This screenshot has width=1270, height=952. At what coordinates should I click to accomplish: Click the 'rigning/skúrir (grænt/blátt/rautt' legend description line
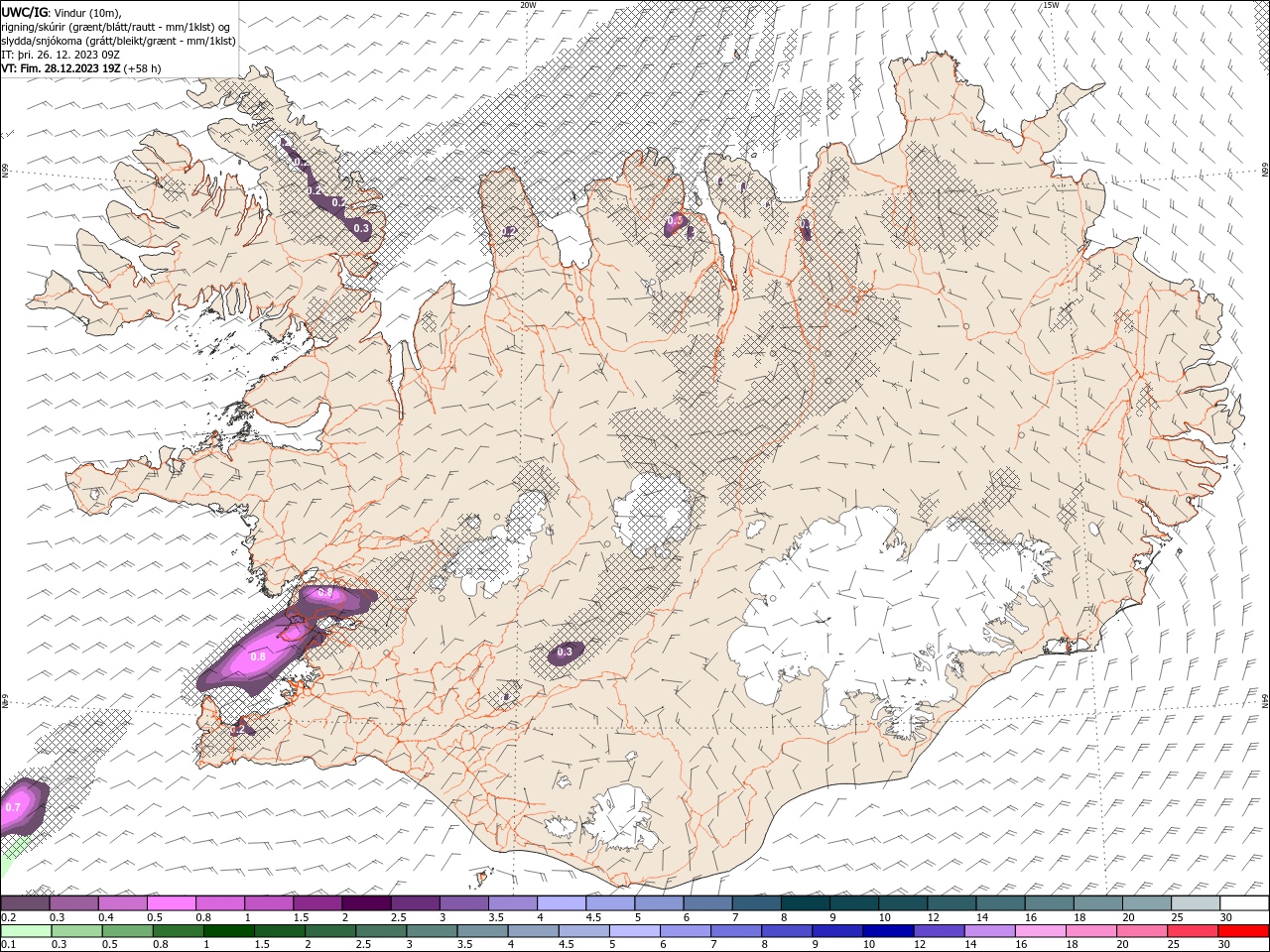116,26
